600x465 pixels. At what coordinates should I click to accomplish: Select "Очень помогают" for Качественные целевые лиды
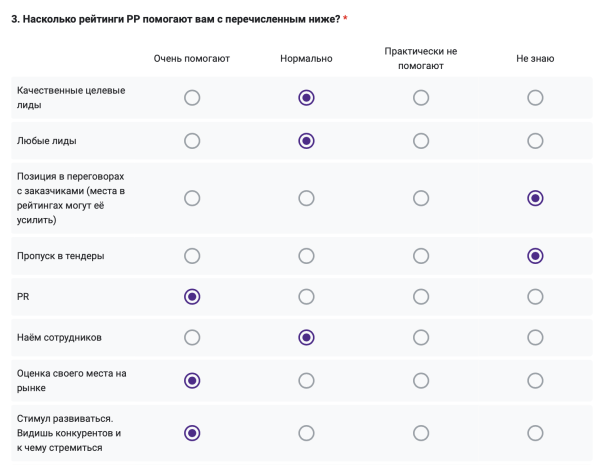pyautogui.click(x=192, y=97)
